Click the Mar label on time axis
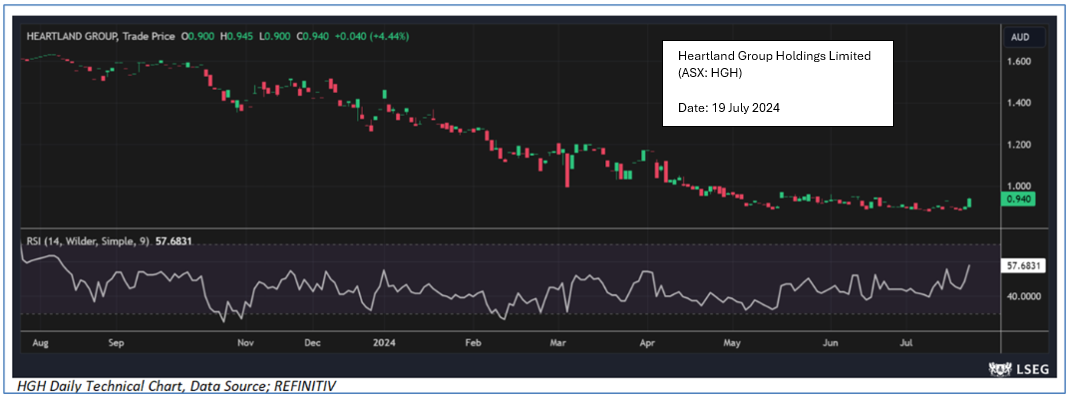The image size is (1073, 402). point(558,341)
